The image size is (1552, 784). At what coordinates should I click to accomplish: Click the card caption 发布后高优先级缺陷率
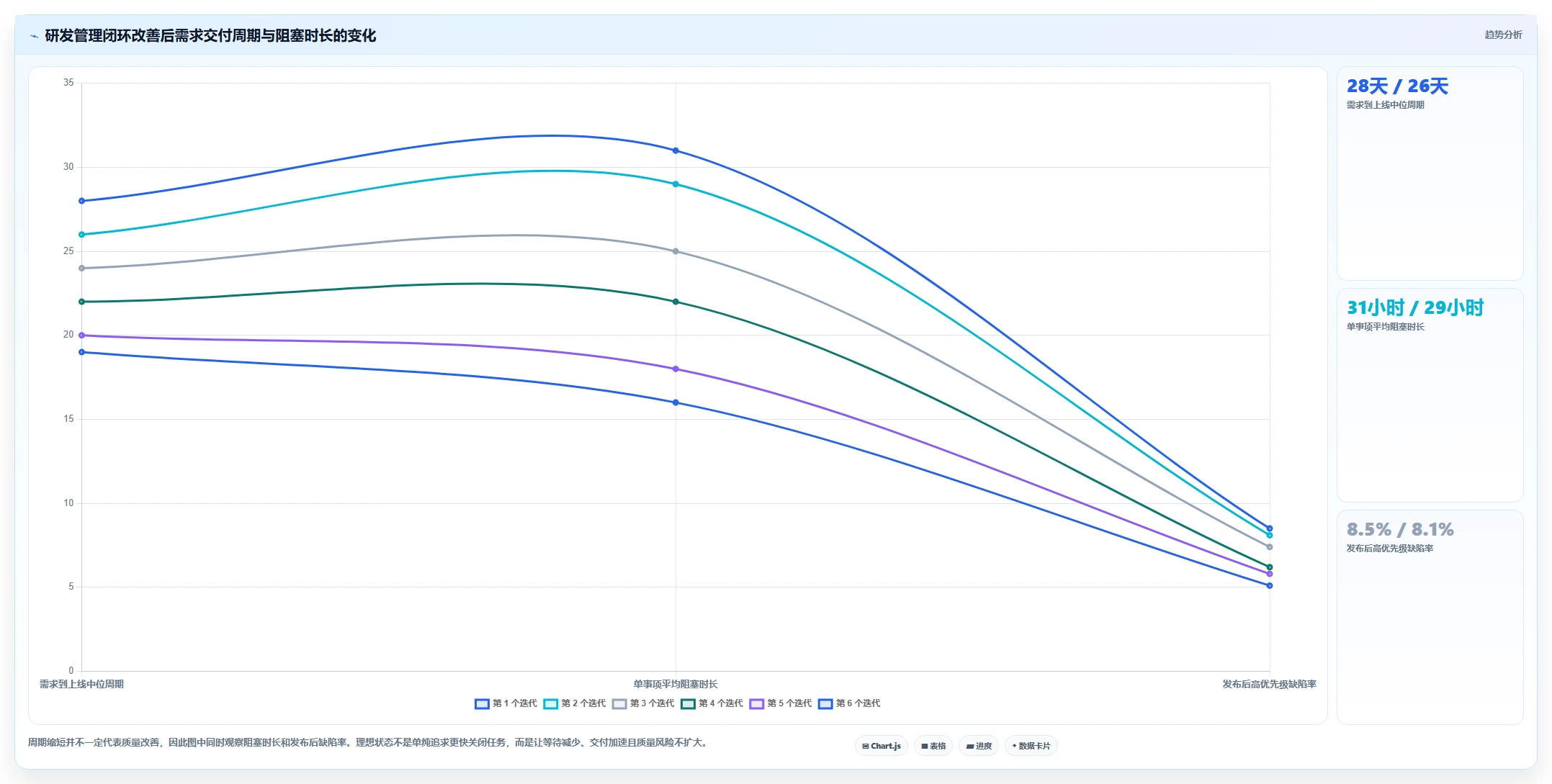[x=1390, y=549]
